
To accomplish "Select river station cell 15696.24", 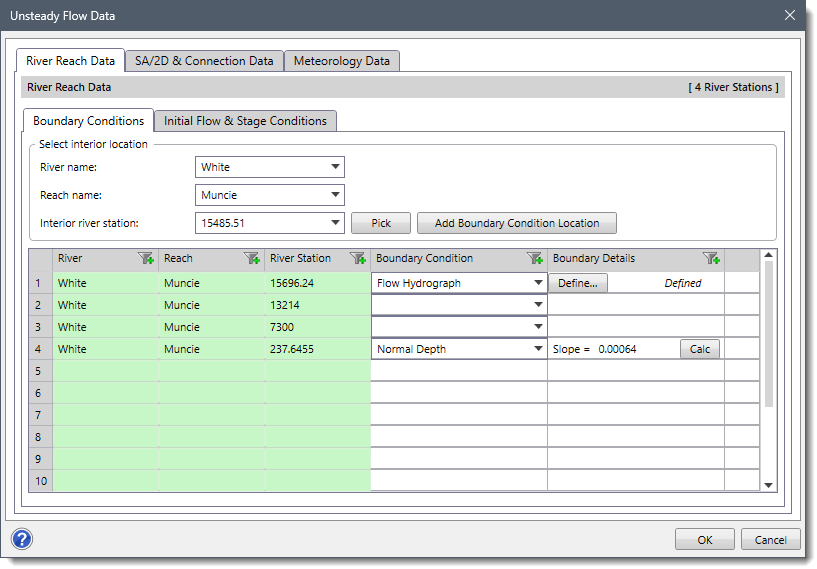I will click(x=317, y=283).
